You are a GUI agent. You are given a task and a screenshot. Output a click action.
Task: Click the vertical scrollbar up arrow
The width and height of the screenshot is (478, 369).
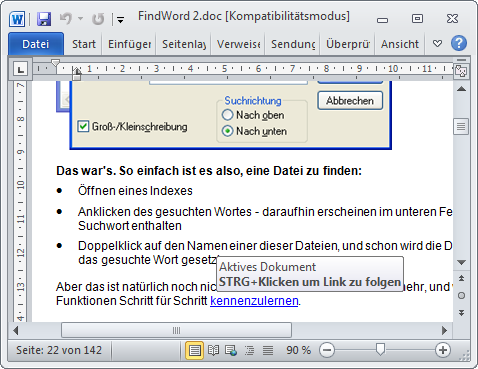(461, 89)
